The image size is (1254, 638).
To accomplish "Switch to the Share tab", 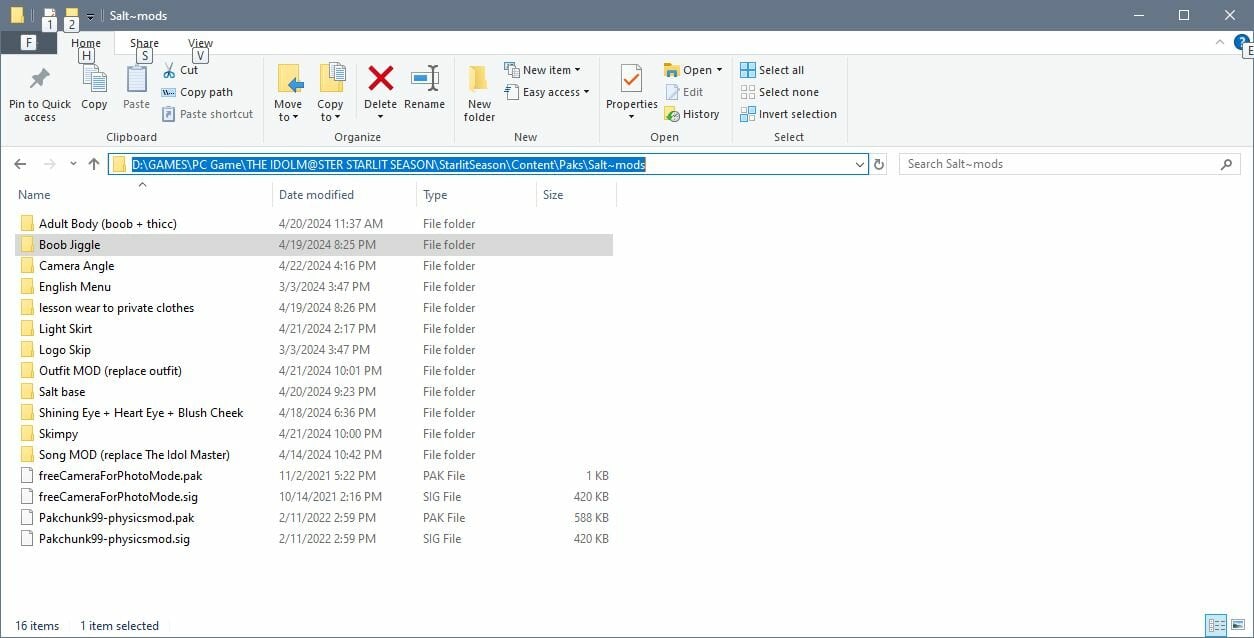I will [144, 43].
